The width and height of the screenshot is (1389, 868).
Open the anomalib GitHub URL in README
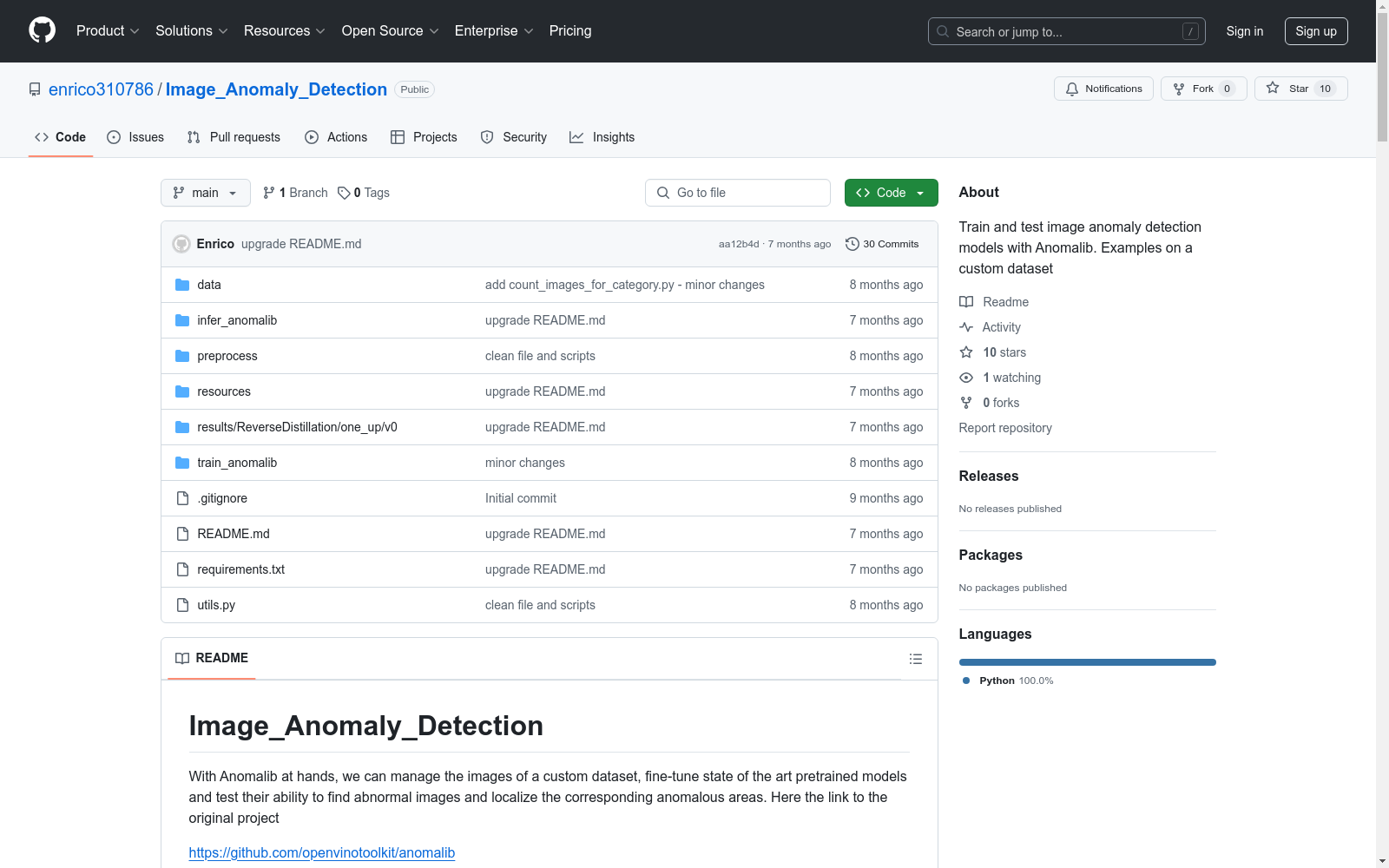pos(322,852)
